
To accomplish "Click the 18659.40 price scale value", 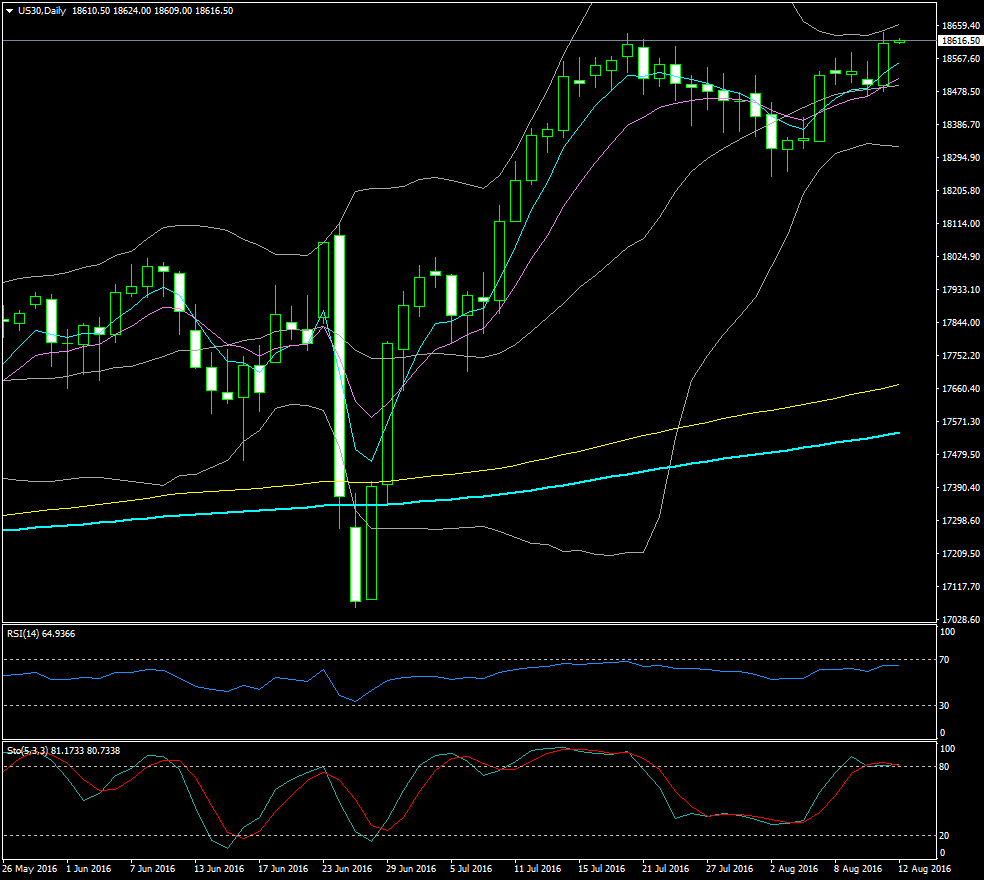I will pyautogui.click(x=961, y=26).
